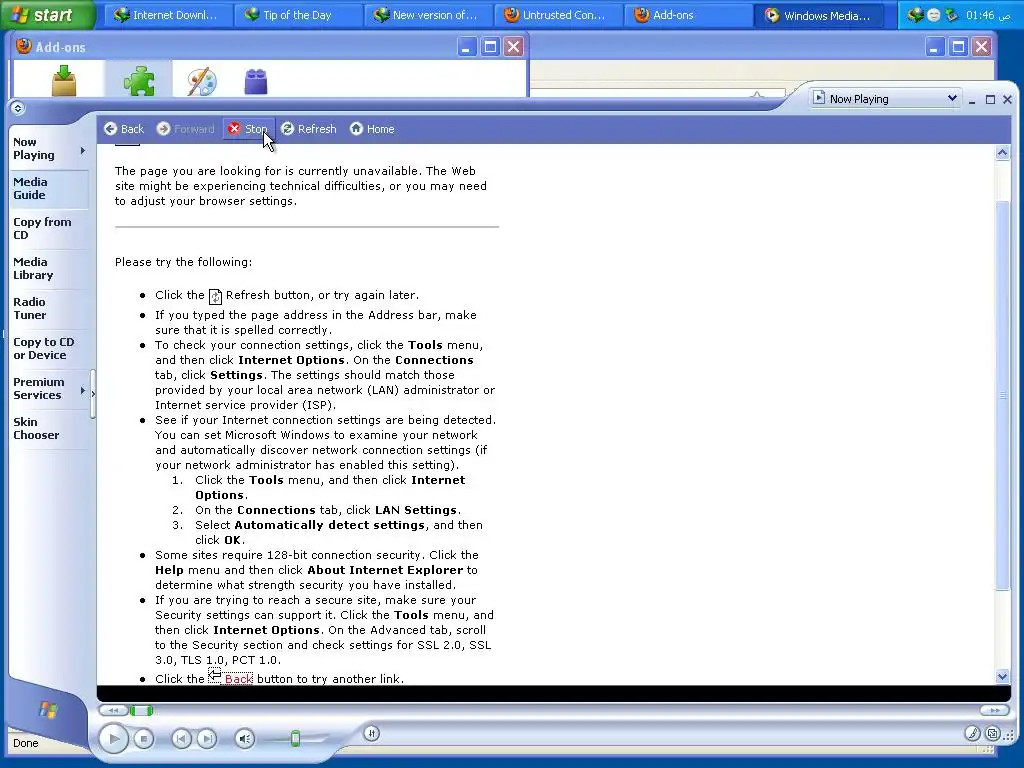Open the Windows Start menu
This screenshot has width=1024, height=768.
point(47,14)
